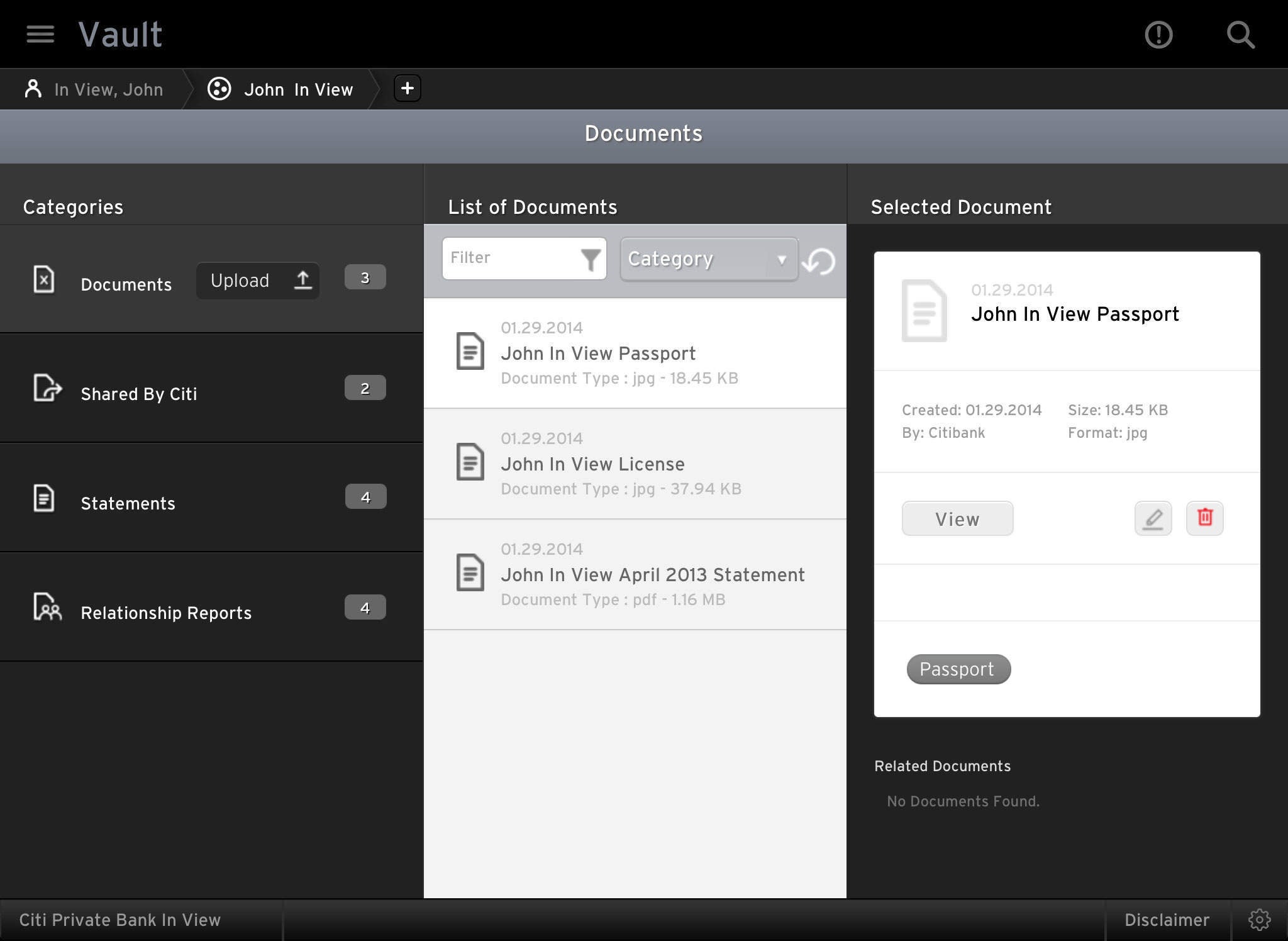This screenshot has width=1288, height=941.
Task: Click the Statements category document icon
Action: (44, 498)
